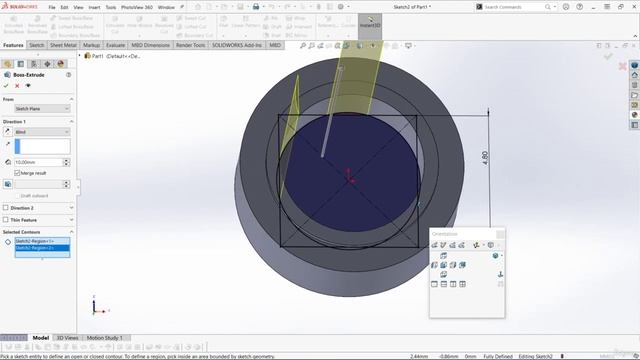Image resolution: width=640 pixels, height=360 pixels.
Task: Enable the Thin Feature checkbox
Action: point(6,220)
